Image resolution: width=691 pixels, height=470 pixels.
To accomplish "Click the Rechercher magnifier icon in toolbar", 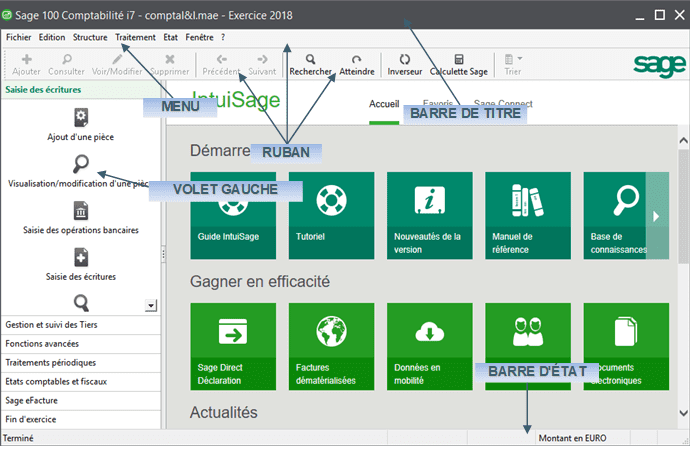I will (311, 60).
